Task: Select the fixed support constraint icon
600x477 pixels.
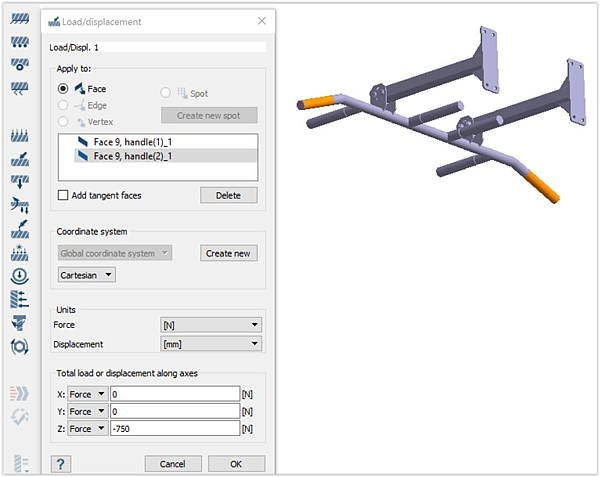Action: pyautogui.click(x=20, y=18)
